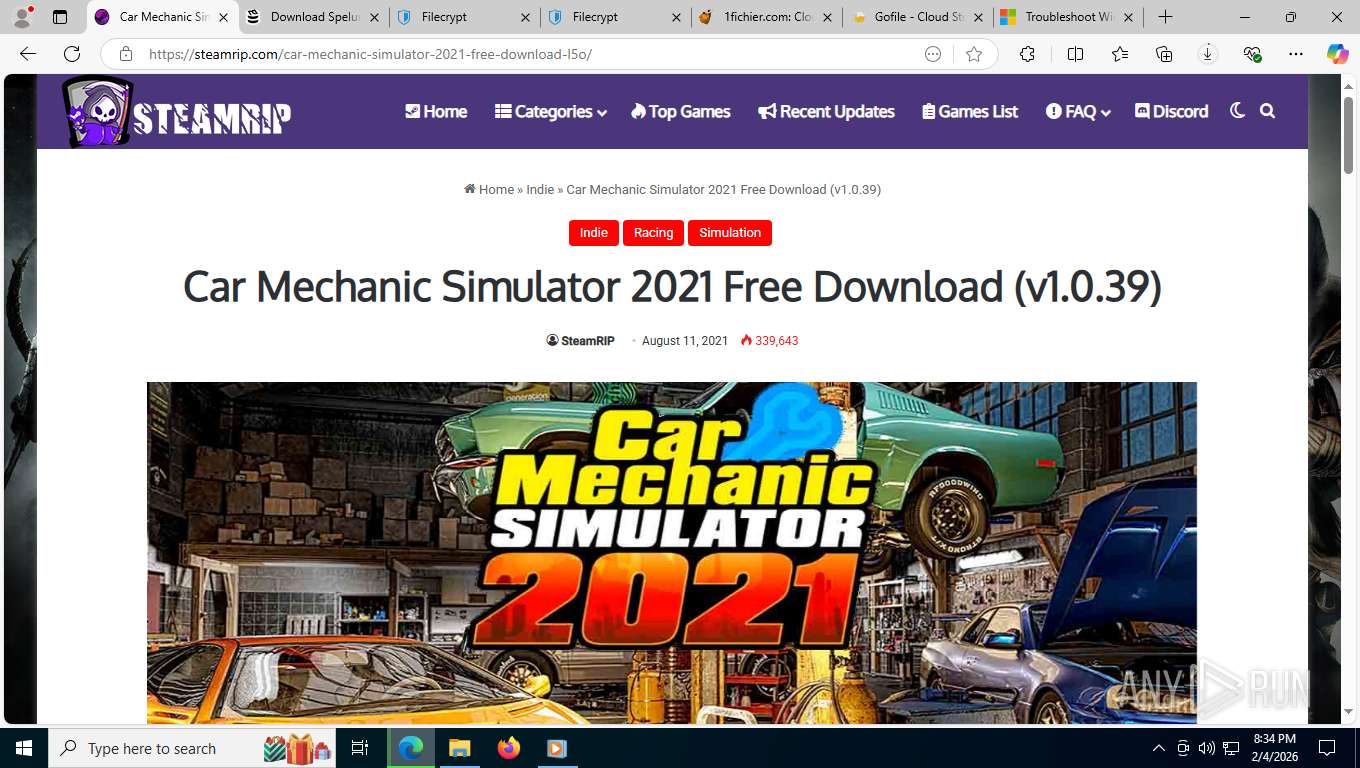Open Recent Updates nav item
This screenshot has width=1360, height=768.
coord(826,111)
